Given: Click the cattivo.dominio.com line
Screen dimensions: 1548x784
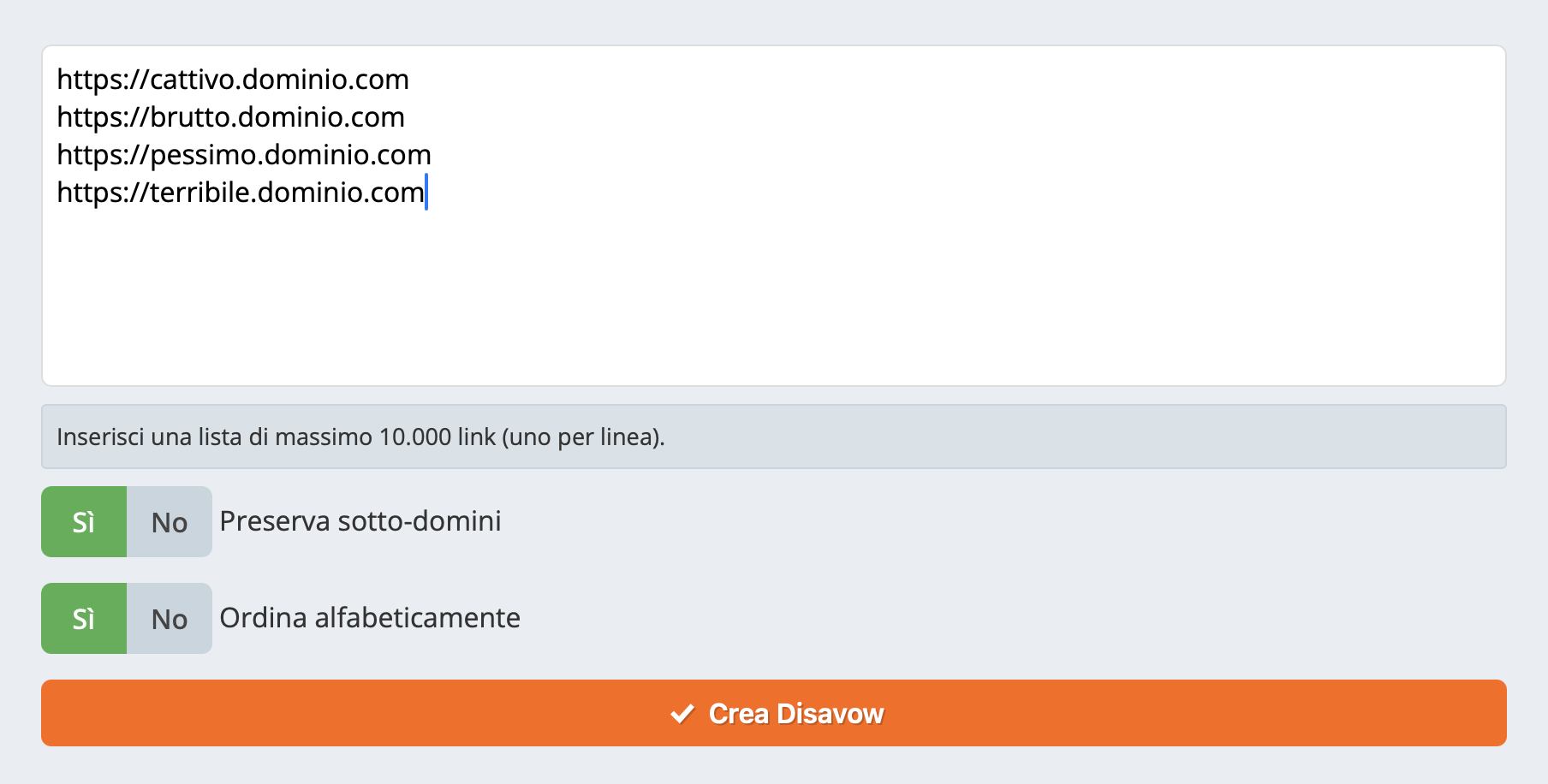Looking at the screenshot, I should (233, 80).
